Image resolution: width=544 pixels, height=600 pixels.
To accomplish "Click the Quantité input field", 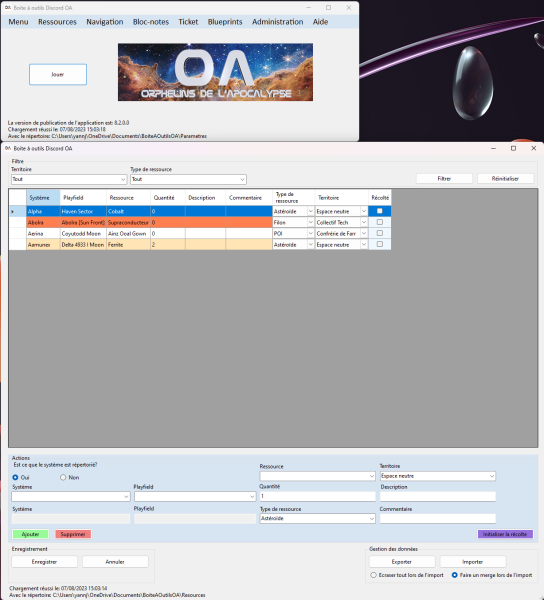I will (x=318, y=496).
